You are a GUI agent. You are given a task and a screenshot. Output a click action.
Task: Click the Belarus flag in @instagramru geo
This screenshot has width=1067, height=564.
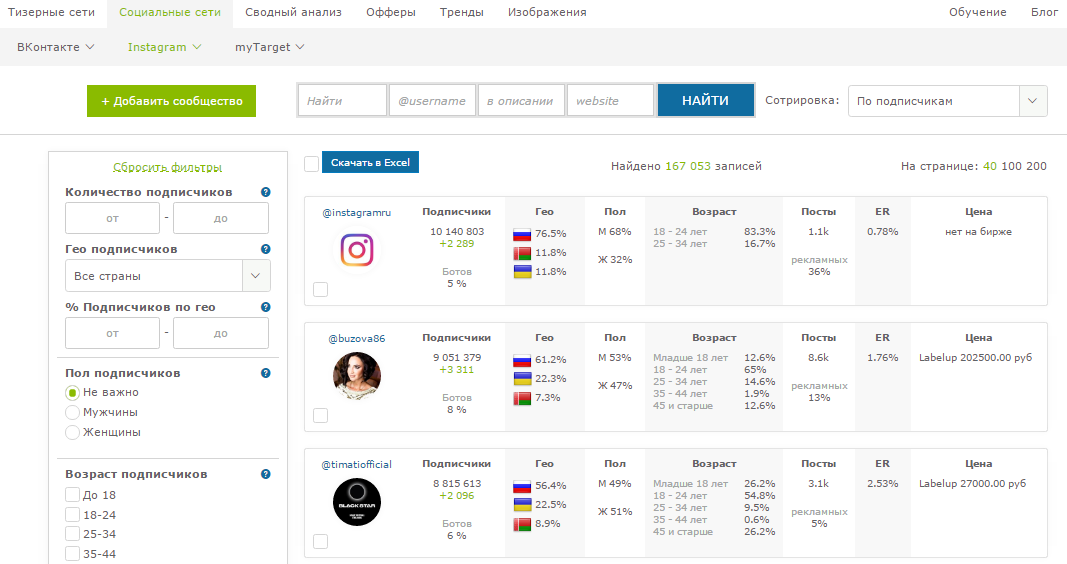[x=522, y=254]
